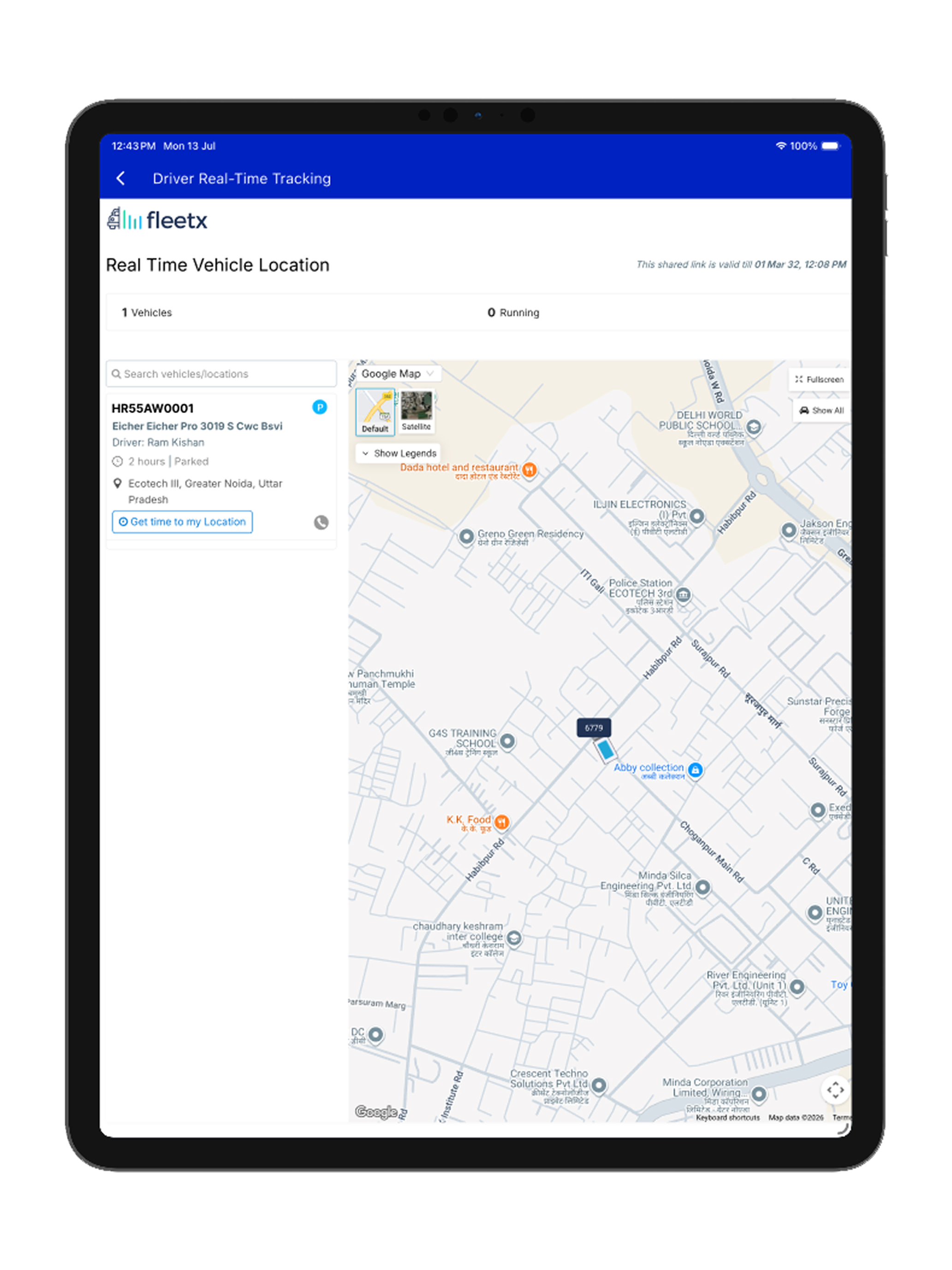Open the Eicher Pro 3019 vehicle link

pos(197,426)
